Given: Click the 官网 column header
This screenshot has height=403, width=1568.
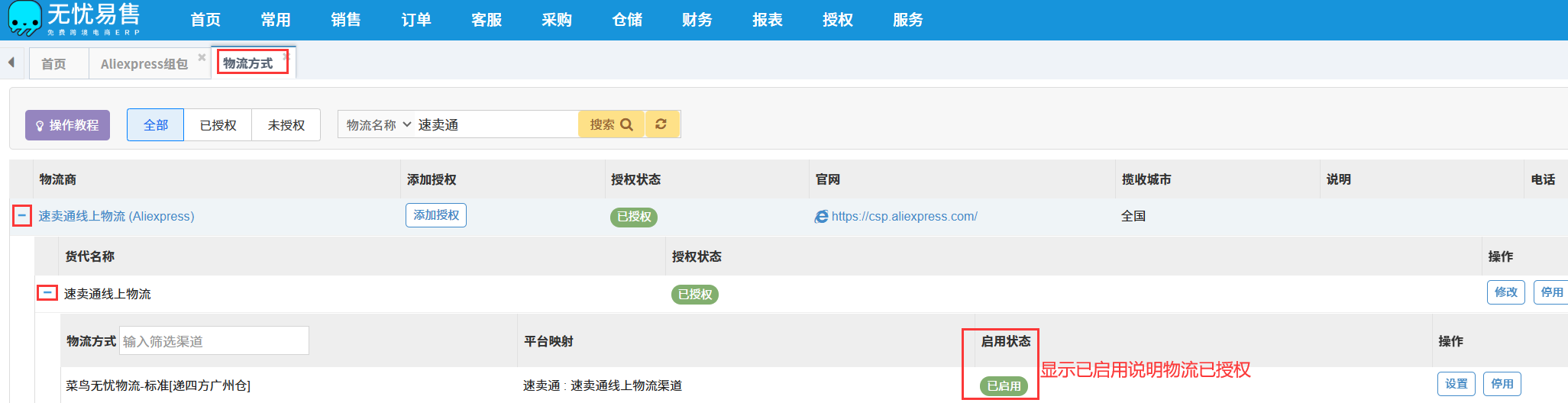Looking at the screenshot, I should point(828,180).
